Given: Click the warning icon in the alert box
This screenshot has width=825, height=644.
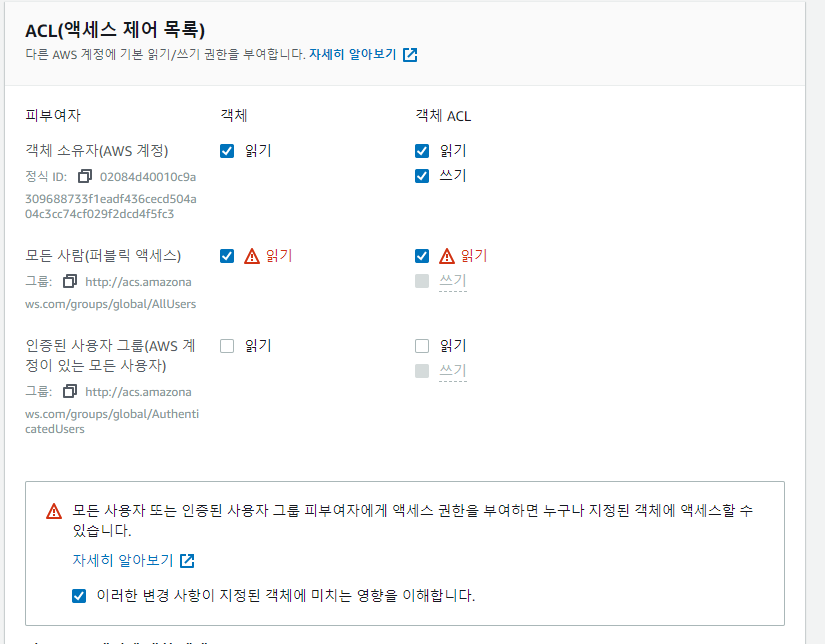Looking at the screenshot, I should tap(54, 511).
